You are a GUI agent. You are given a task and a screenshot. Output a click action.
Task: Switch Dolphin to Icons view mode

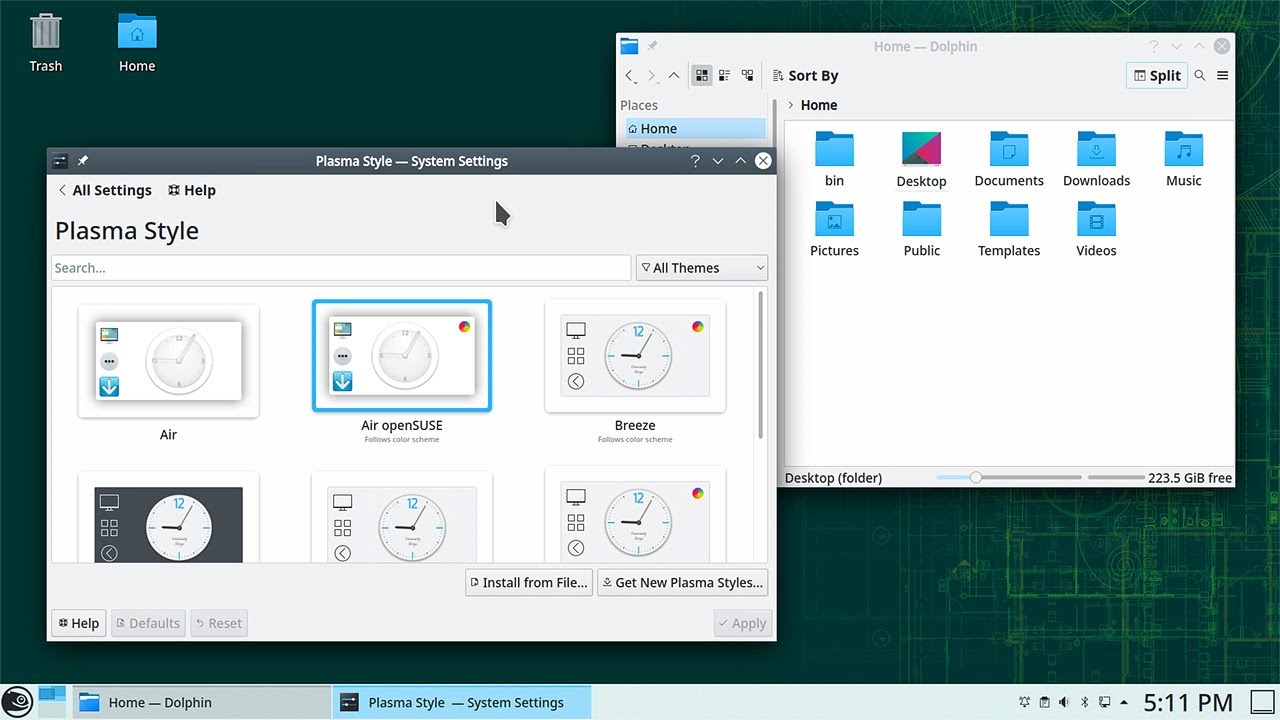coord(702,75)
